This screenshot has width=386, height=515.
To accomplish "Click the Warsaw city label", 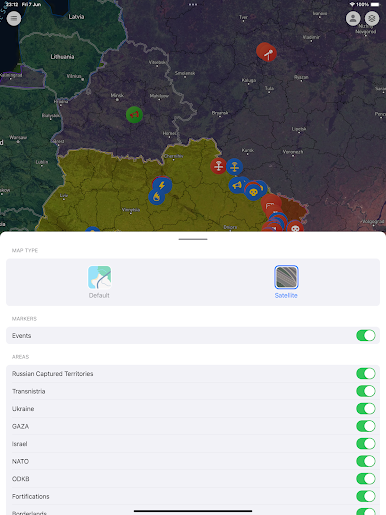I will 18,137.
